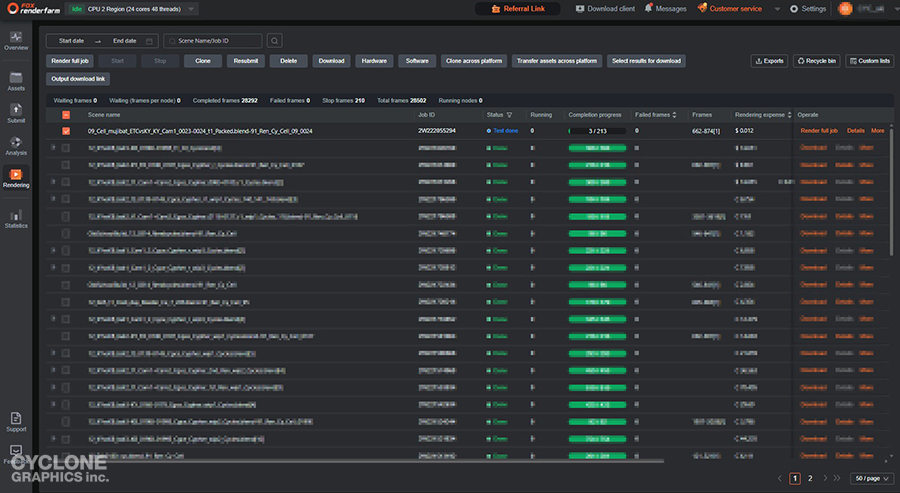This screenshot has width=900, height=493.
Task: Open the 50 / page dropdown
Action: click(870, 479)
